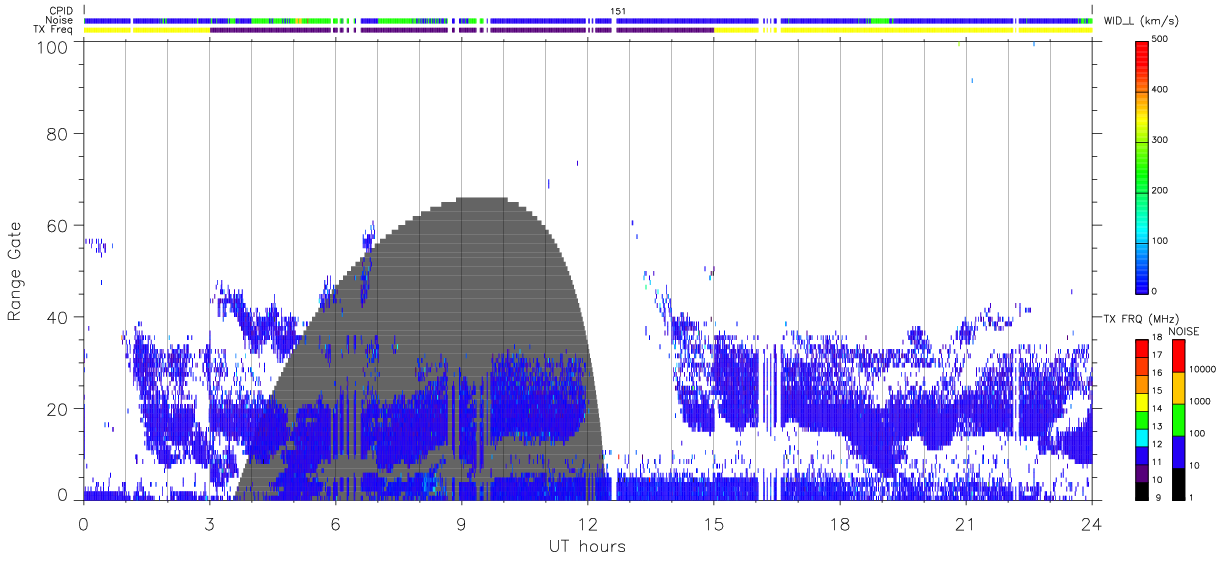Click the purple 10-11 MHz TX FRQ swatch

click(x=1141, y=472)
